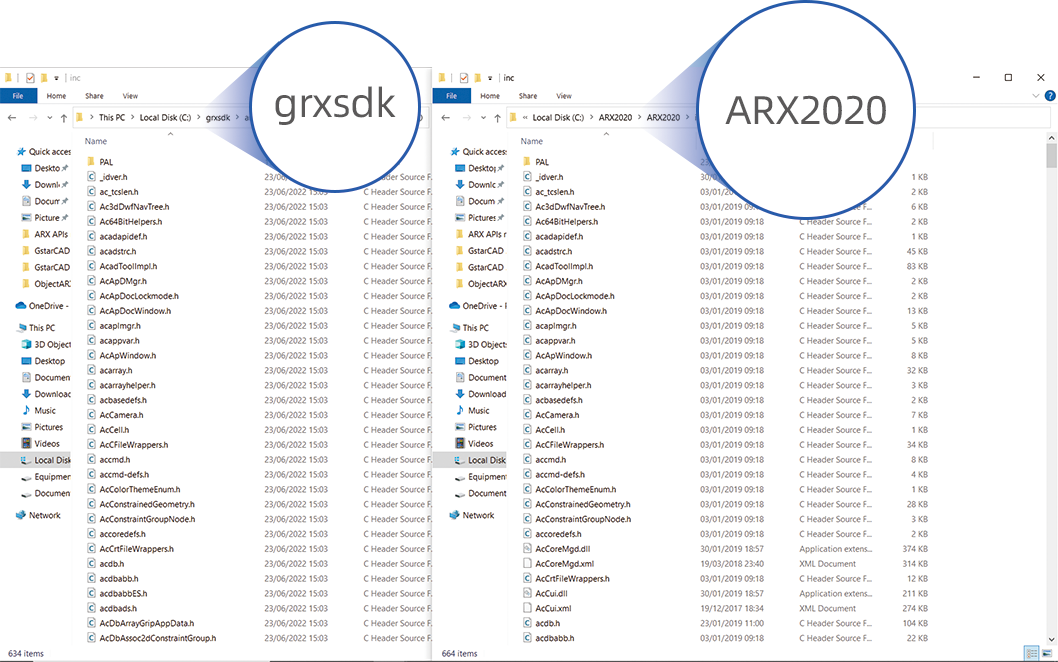Click OneDrive cloud icon in ARX2020 sidebar
The width and height of the screenshot is (1058, 662).
click(454, 306)
